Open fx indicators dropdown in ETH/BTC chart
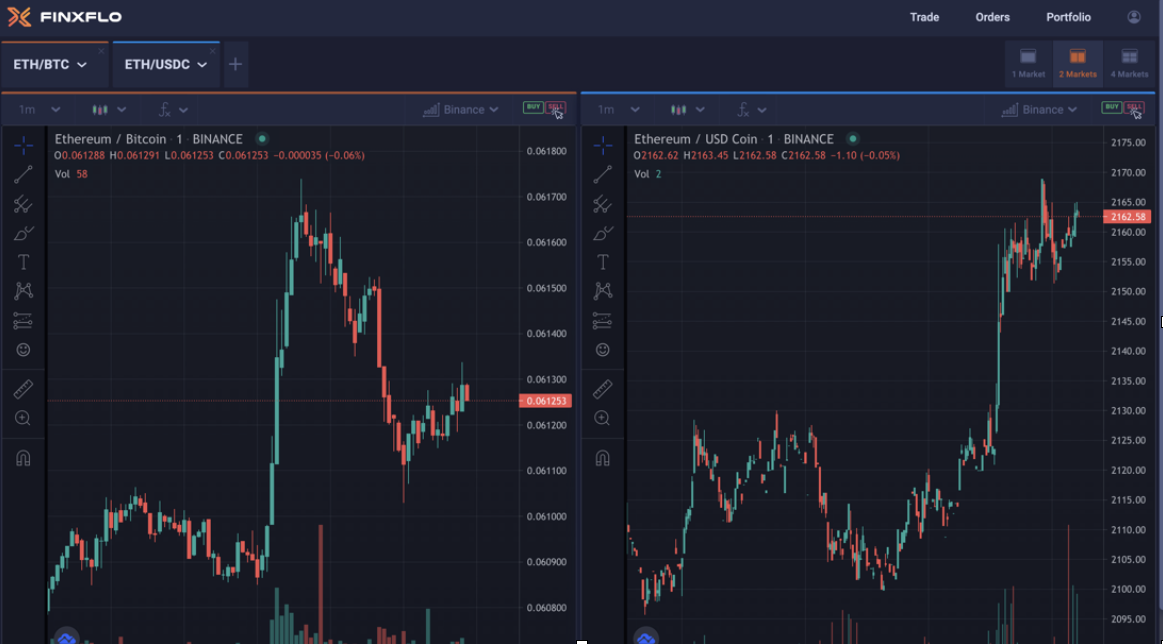The height and width of the screenshot is (644, 1163). coord(174,110)
